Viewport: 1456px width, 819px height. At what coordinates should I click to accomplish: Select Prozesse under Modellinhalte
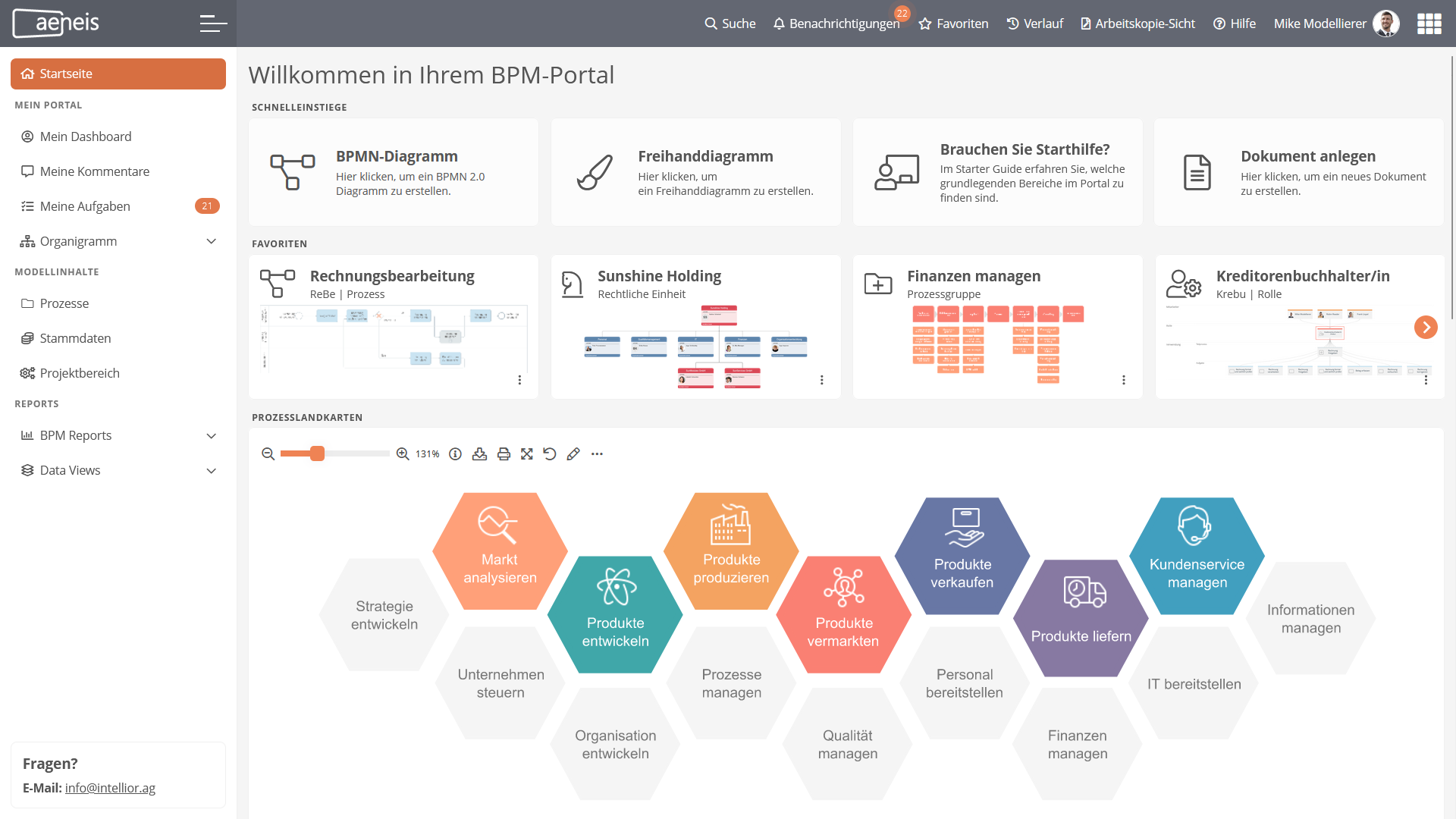click(x=64, y=302)
